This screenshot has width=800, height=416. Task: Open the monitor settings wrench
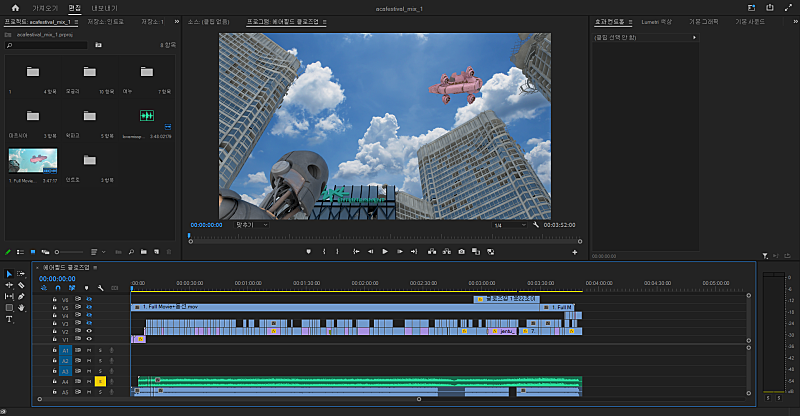[x=536, y=225]
